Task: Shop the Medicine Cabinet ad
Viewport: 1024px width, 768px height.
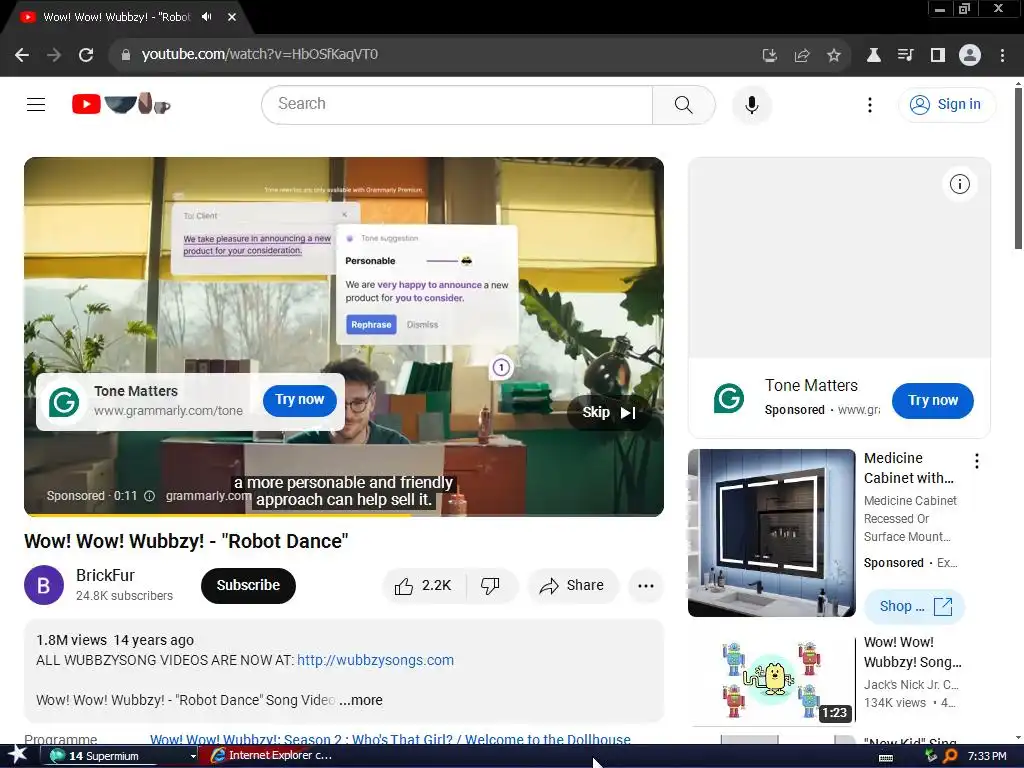Action: pos(914,607)
